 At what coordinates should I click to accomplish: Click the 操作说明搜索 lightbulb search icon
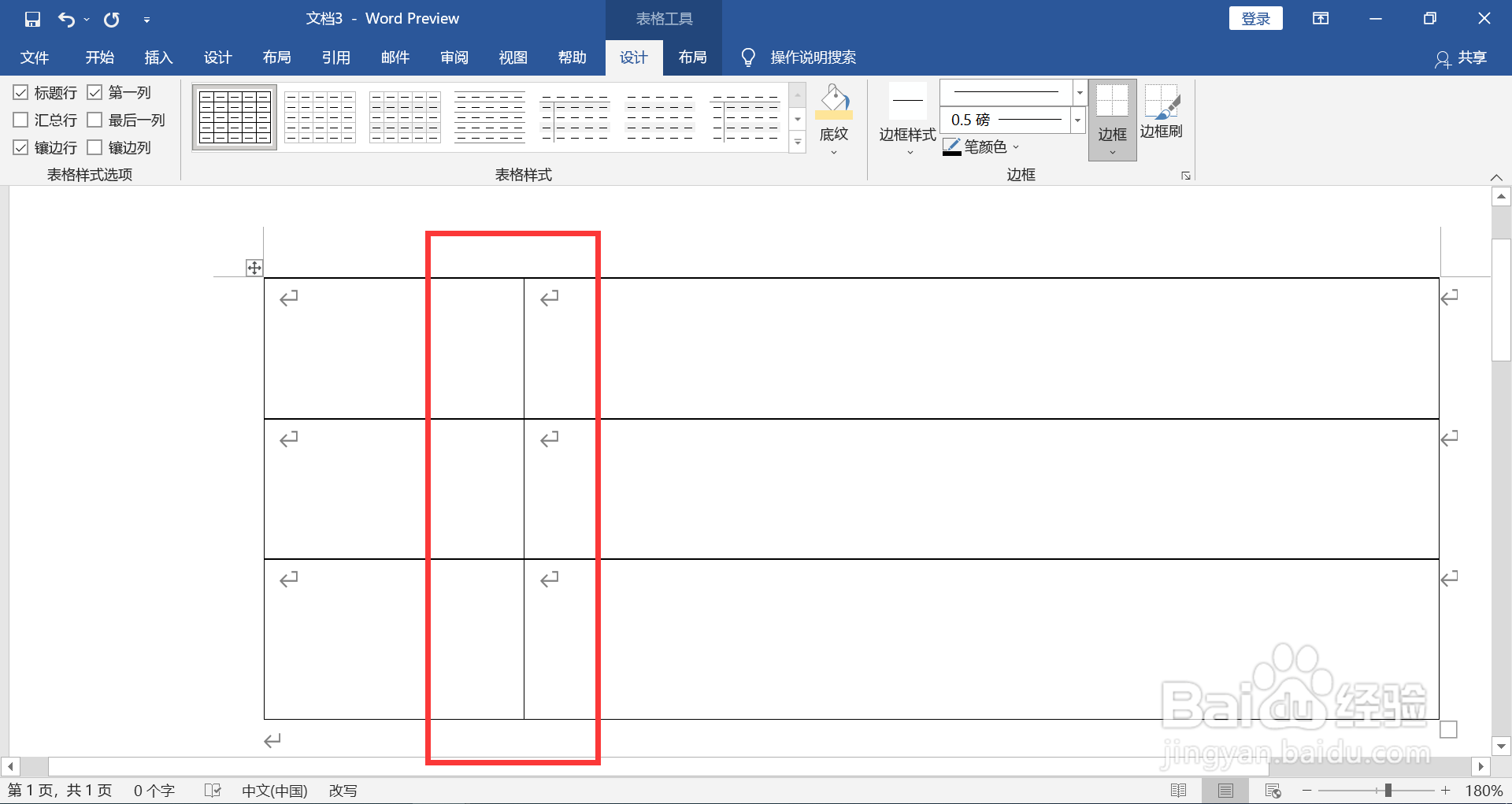747,57
